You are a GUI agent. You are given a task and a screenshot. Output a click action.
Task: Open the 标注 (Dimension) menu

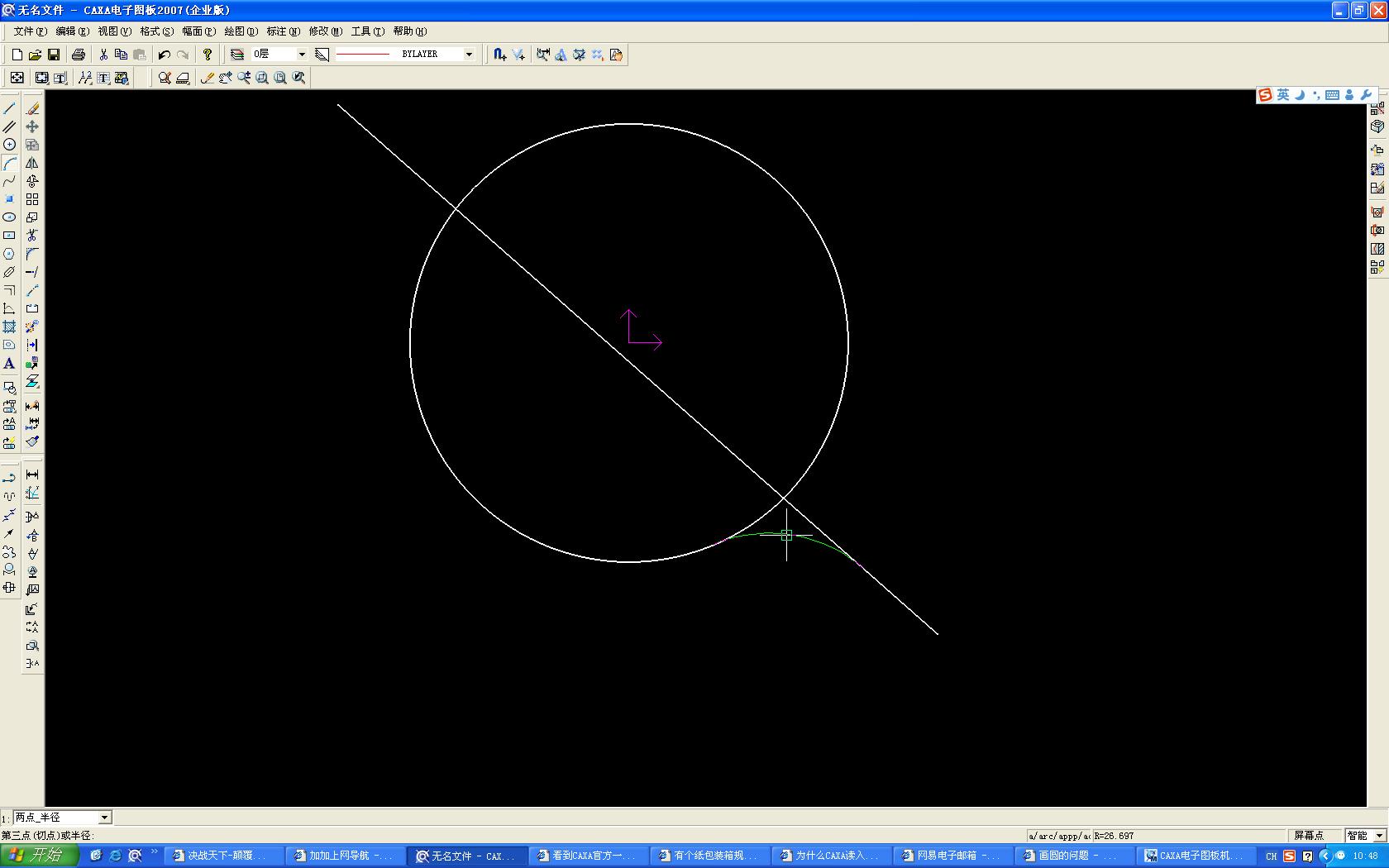point(283,31)
